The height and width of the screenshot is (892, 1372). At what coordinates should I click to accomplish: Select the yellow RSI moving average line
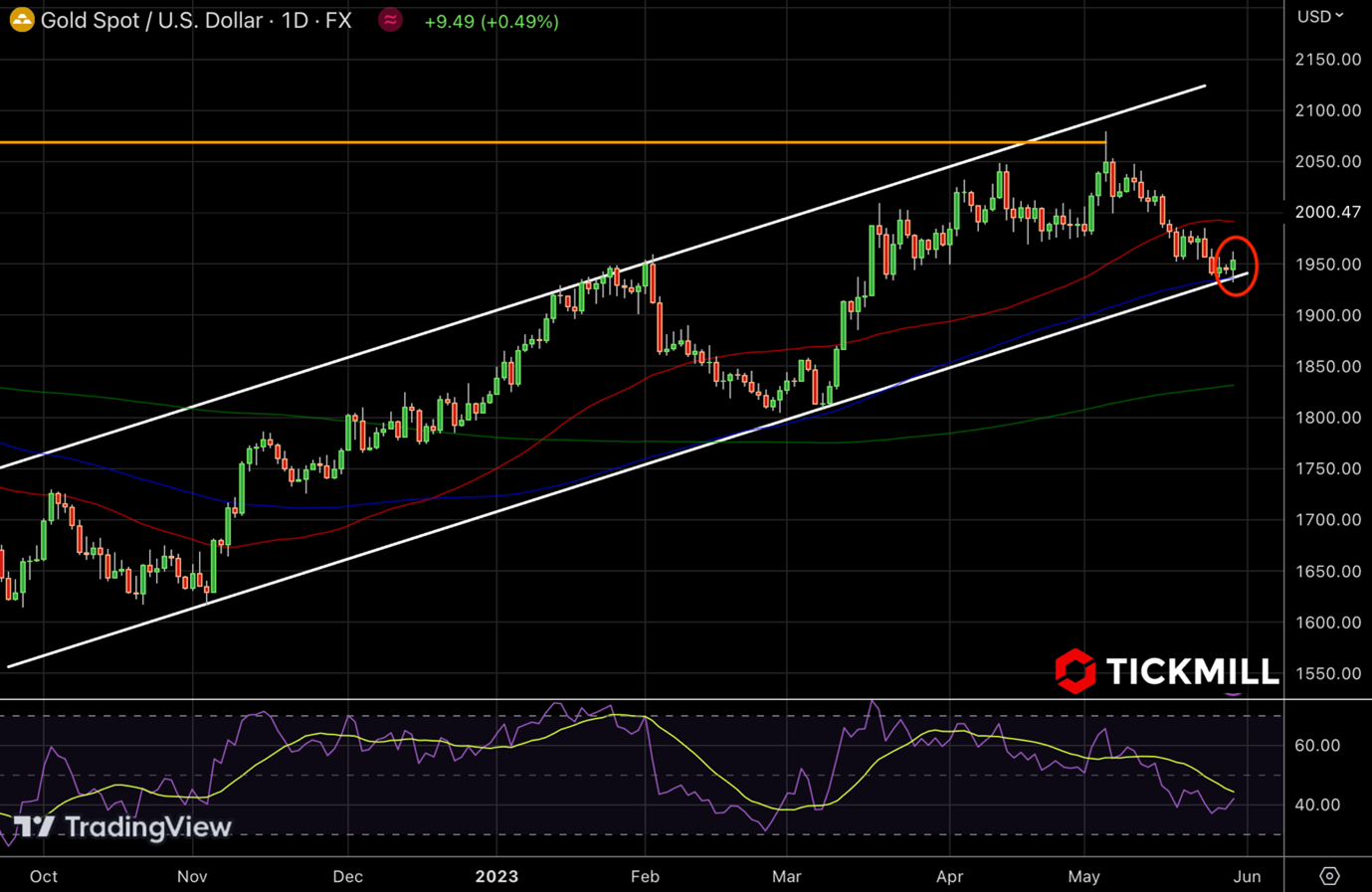[x=617, y=715]
